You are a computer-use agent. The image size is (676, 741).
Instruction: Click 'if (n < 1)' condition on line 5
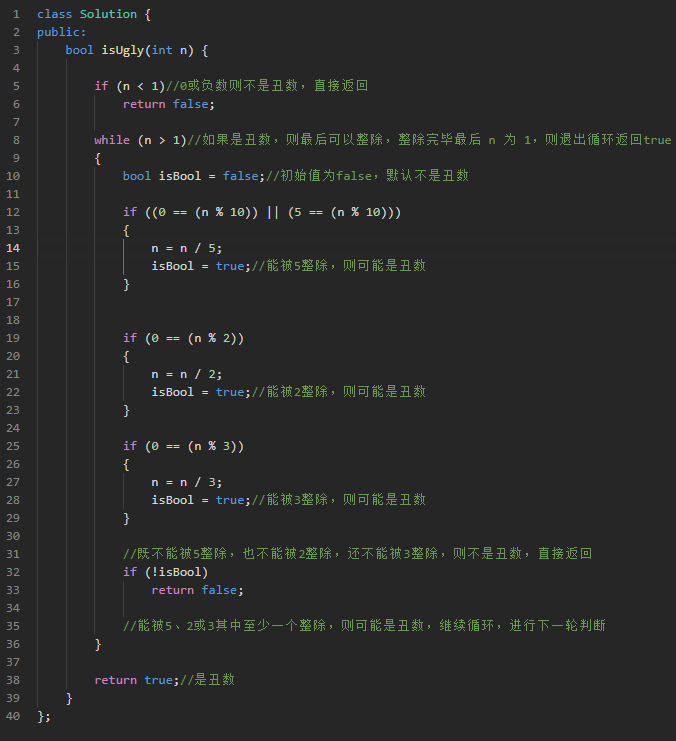click(130, 86)
